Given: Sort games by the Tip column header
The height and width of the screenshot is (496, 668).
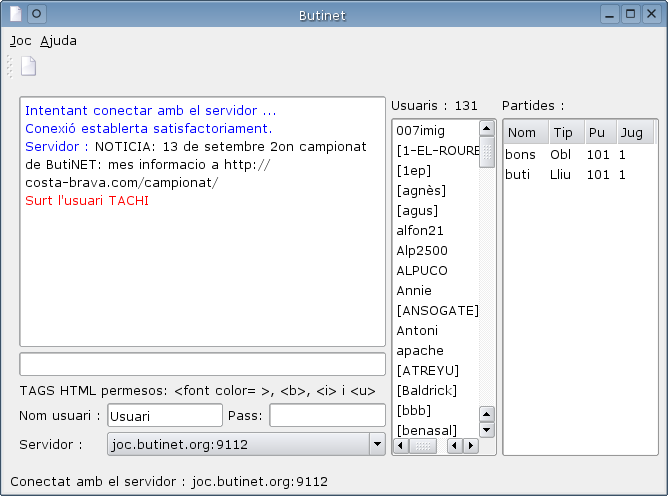Looking at the screenshot, I should tap(566, 133).
